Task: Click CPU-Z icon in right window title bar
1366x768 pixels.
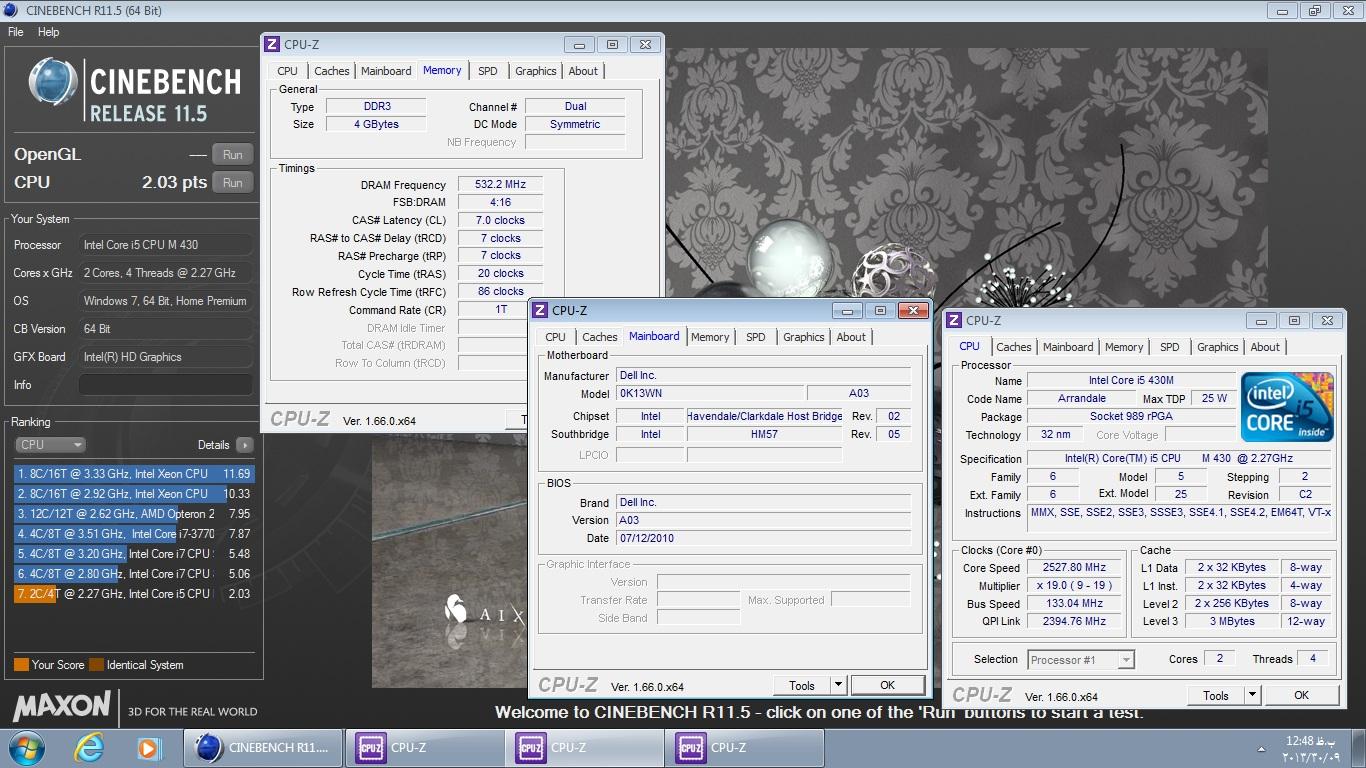Action: click(x=954, y=320)
